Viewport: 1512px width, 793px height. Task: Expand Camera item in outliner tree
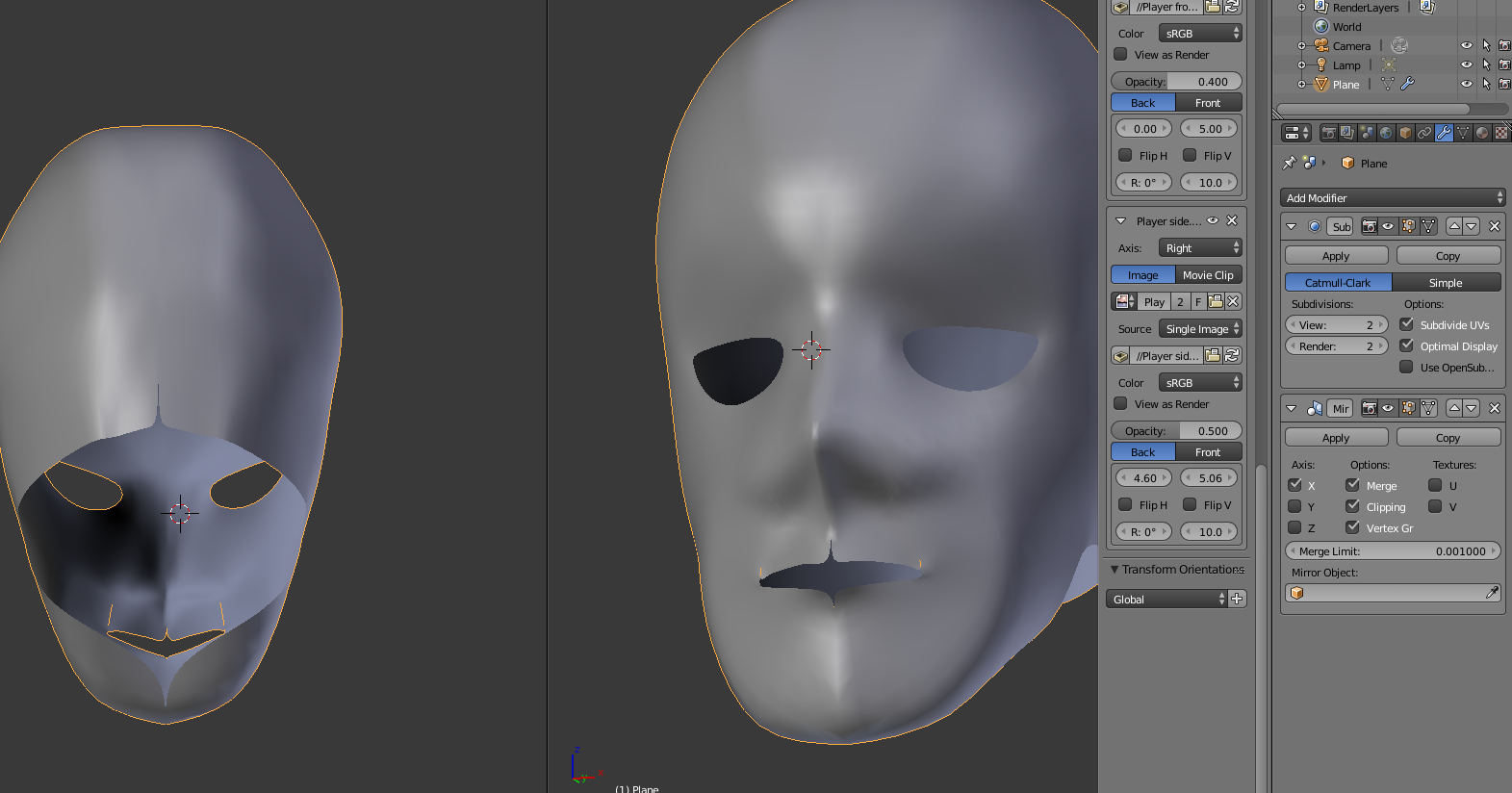click(1301, 45)
